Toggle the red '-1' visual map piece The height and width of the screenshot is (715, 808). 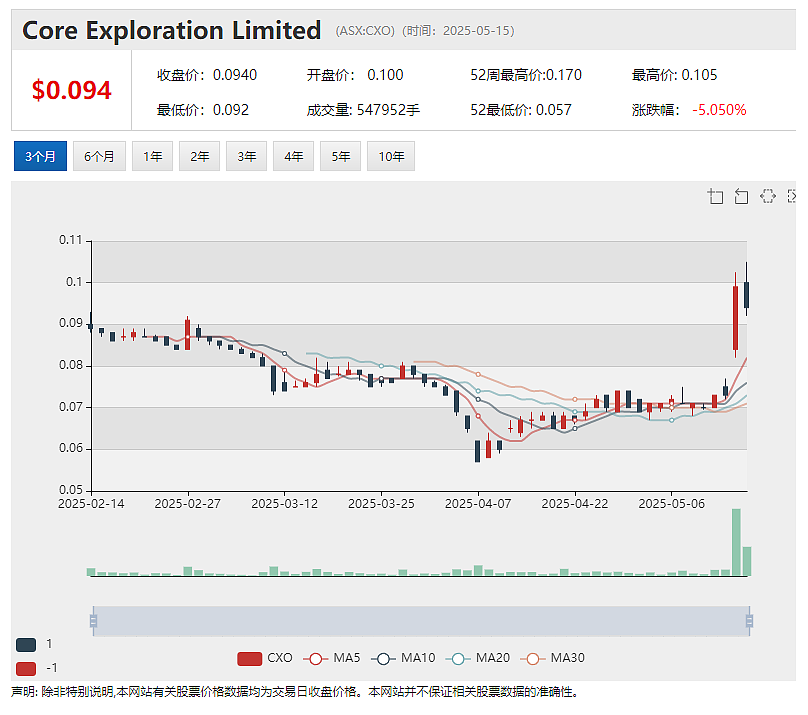tap(26, 669)
